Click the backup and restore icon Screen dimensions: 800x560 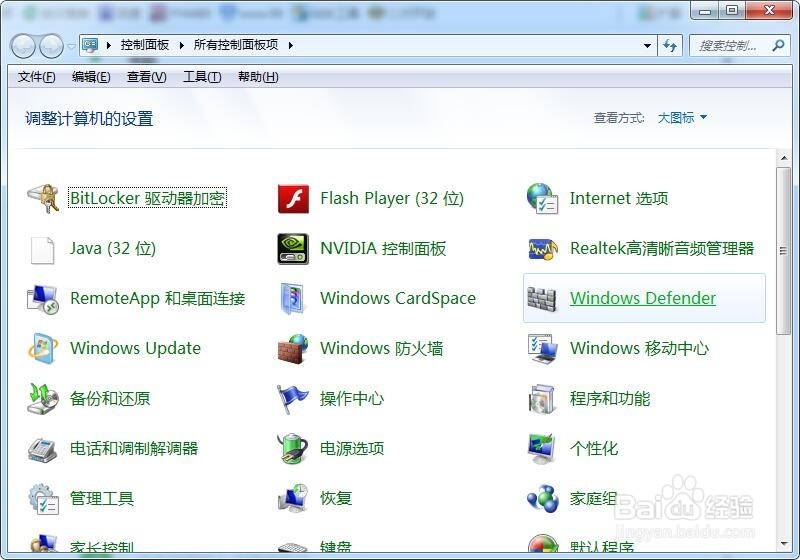click(x=43, y=398)
